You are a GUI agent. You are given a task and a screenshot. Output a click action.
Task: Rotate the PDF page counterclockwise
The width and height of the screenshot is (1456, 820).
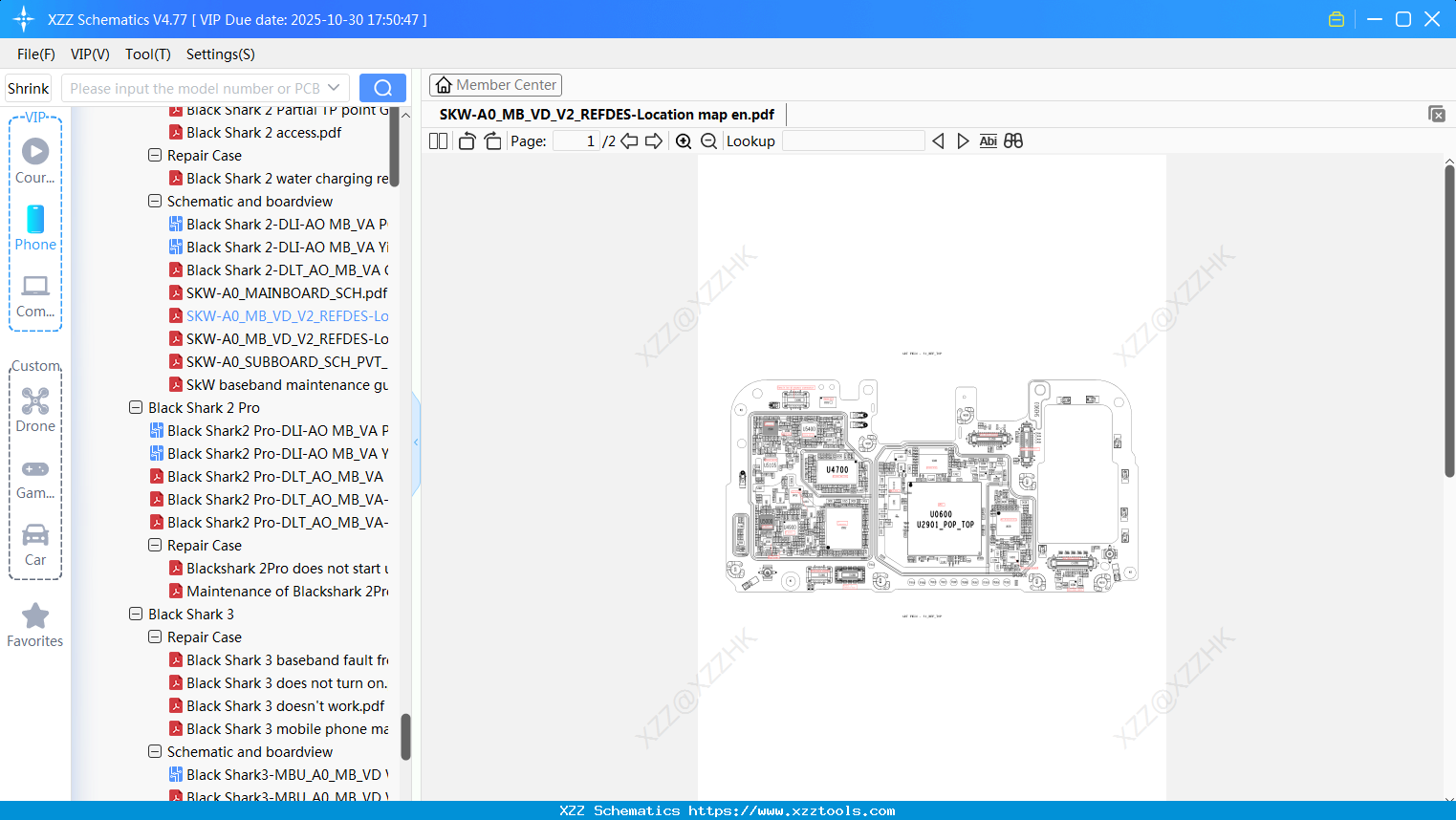click(x=466, y=140)
